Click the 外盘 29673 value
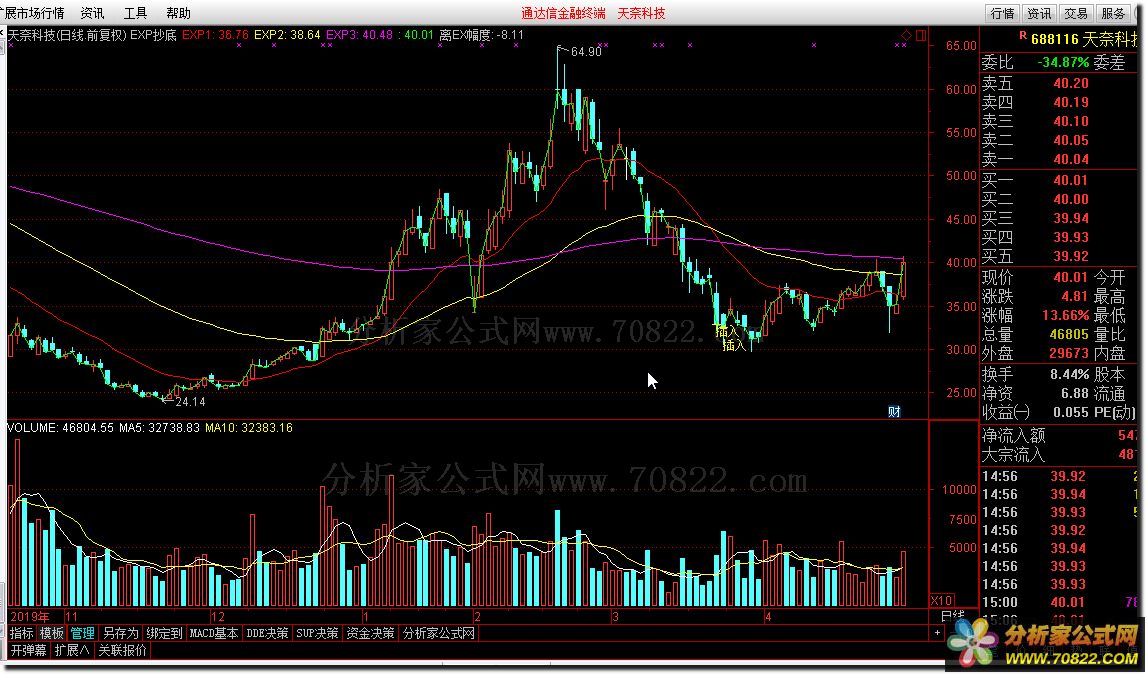The width and height of the screenshot is (1147, 674). pos(1069,353)
